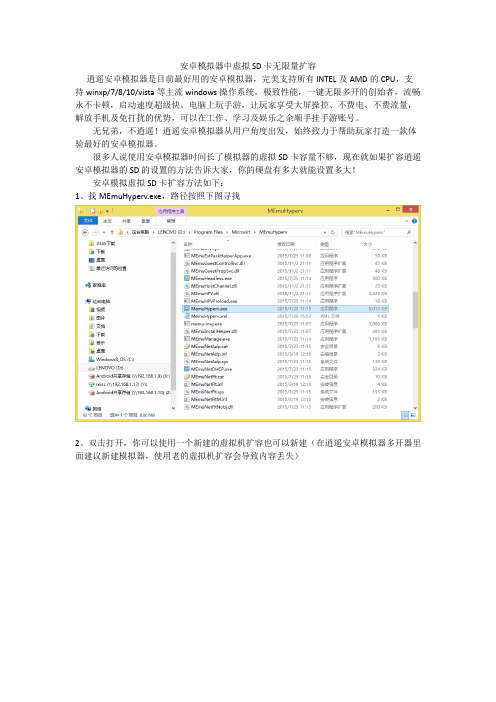The width and height of the screenshot is (496, 702).
Task: Select Windows8_OS (C:) in navigation pane
Action: [x=114, y=360]
